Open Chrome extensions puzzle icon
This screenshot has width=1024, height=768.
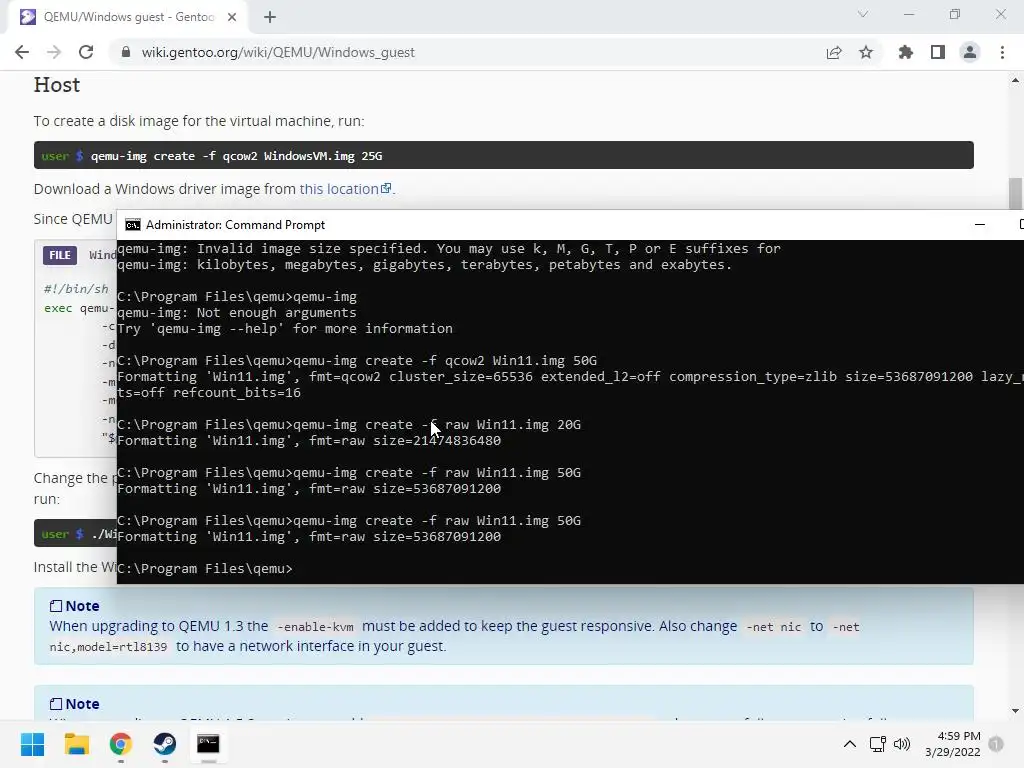click(x=906, y=52)
